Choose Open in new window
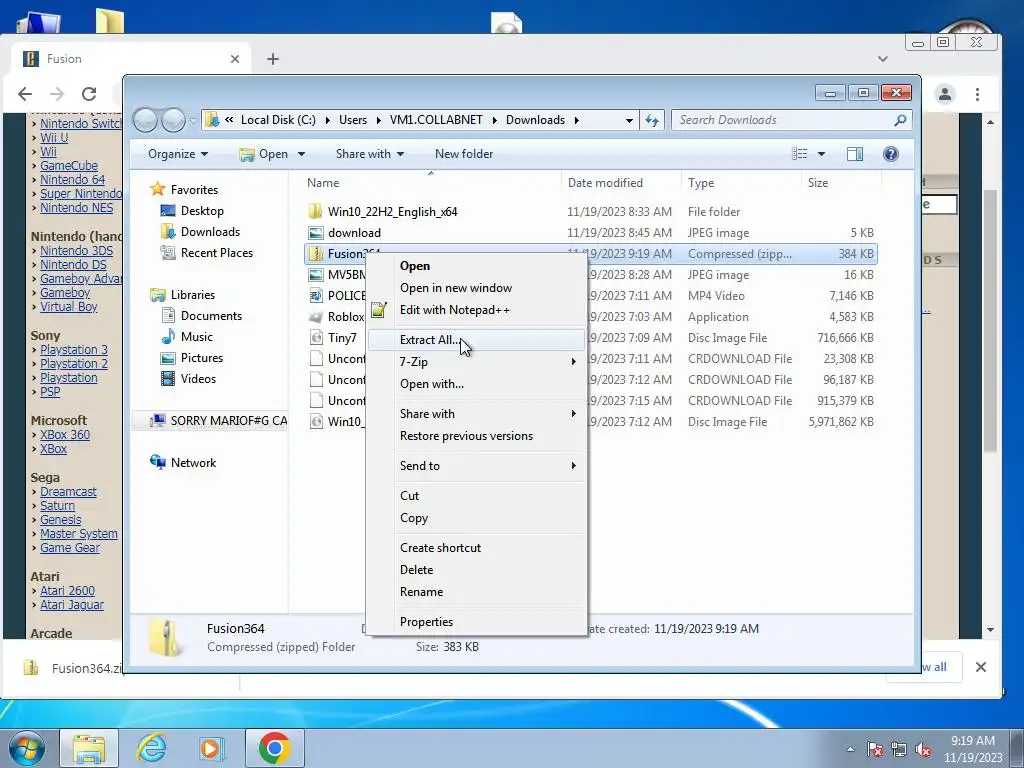This screenshot has width=1024, height=768. pyautogui.click(x=477, y=288)
